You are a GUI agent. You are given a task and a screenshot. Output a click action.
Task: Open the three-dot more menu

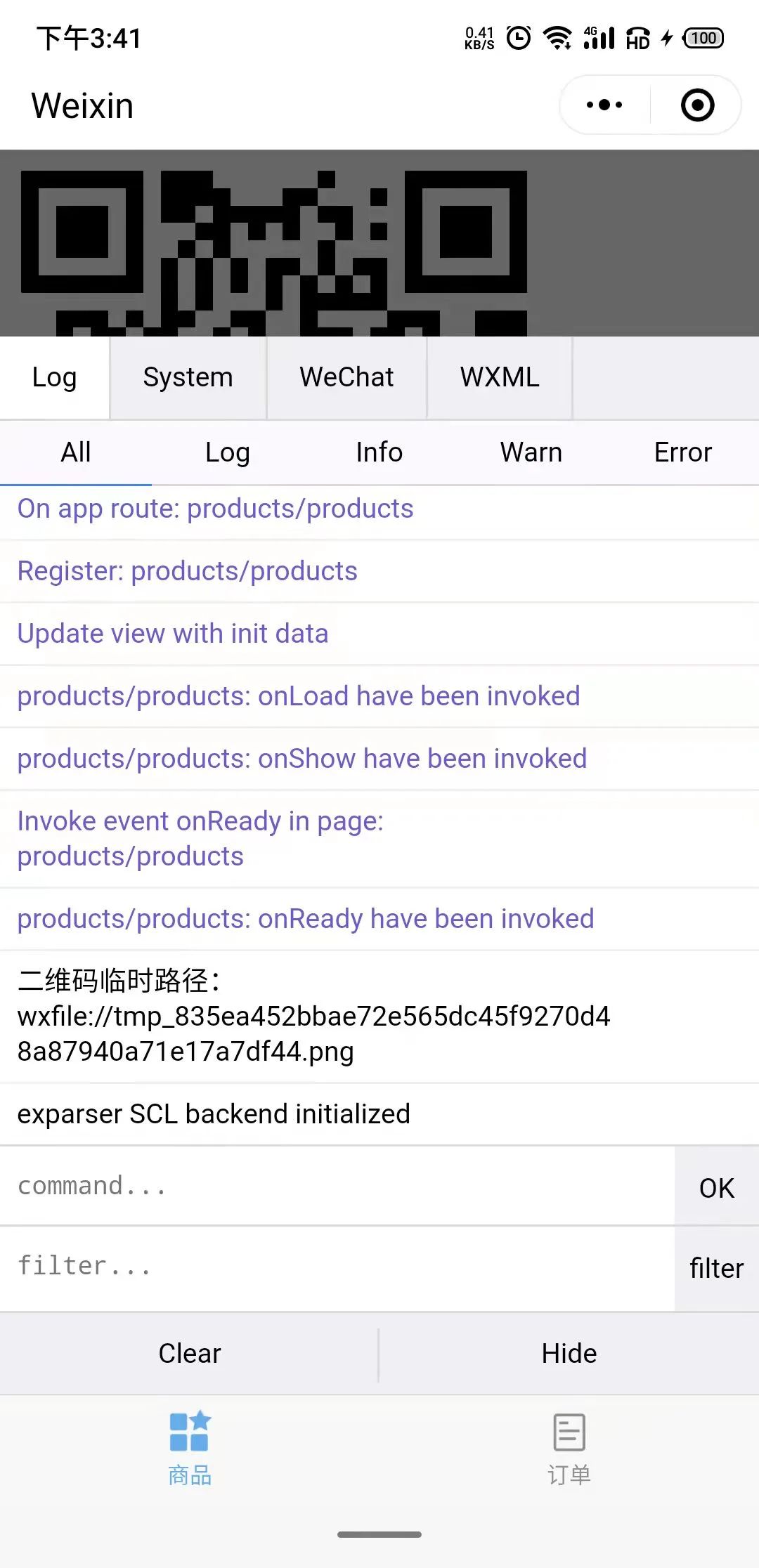click(x=604, y=105)
